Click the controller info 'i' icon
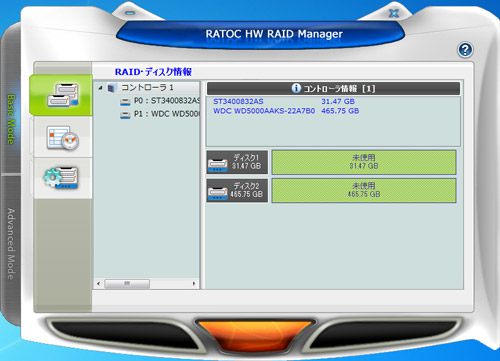 [x=296, y=88]
